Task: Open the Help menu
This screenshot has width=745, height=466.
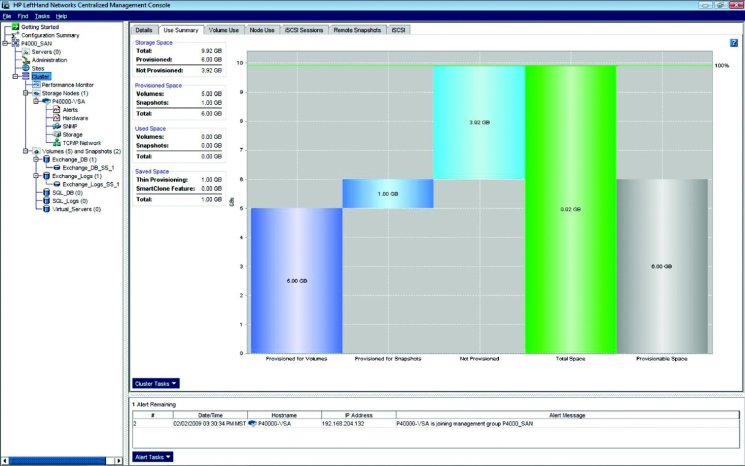Action: click(x=61, y=16)
